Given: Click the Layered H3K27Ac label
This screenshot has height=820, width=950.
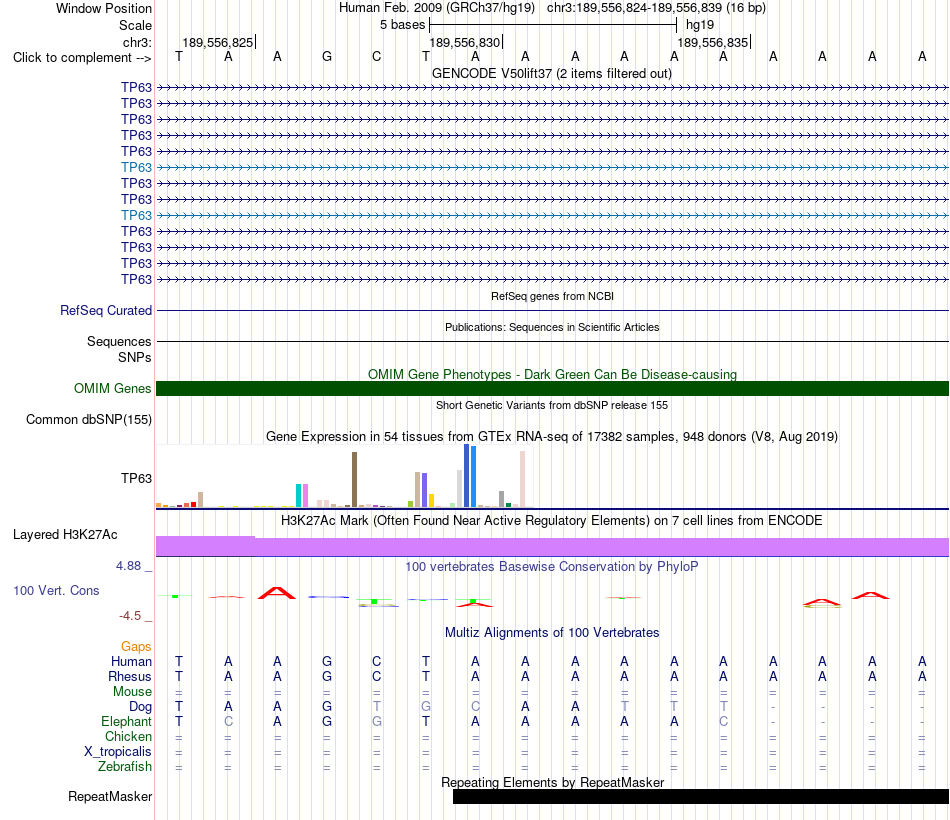Looking at the screenshot, I should pos(65,535).
